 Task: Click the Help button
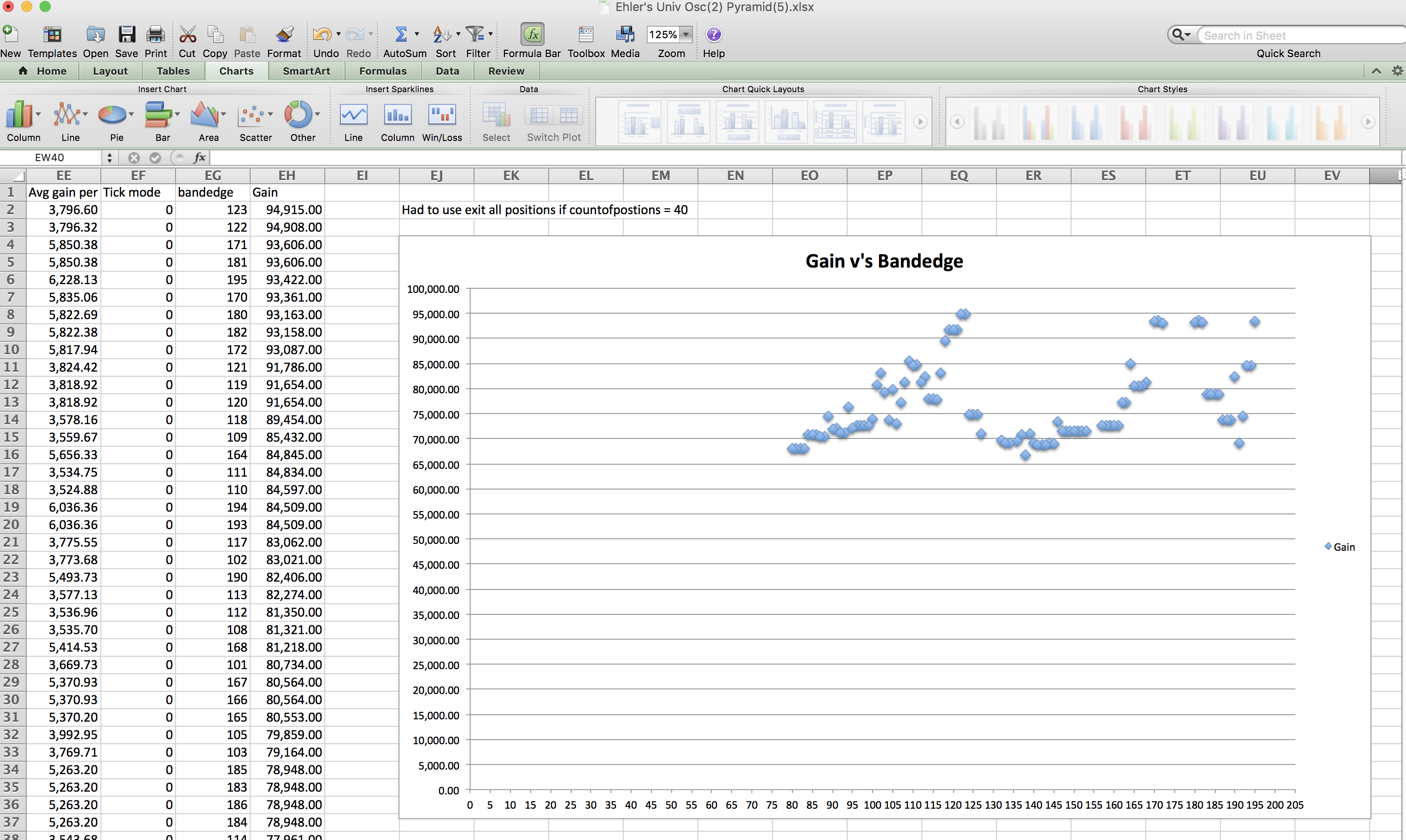coord(714,35)
